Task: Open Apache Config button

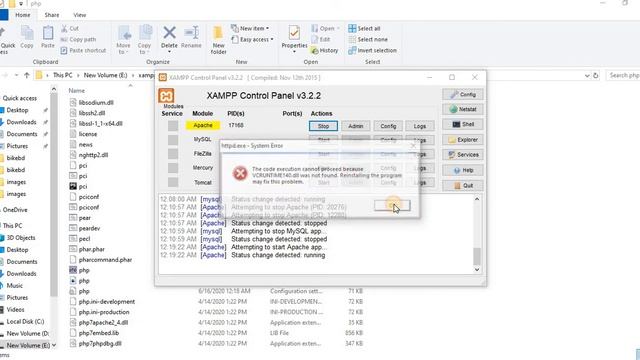Action: (x=388, y=126)
